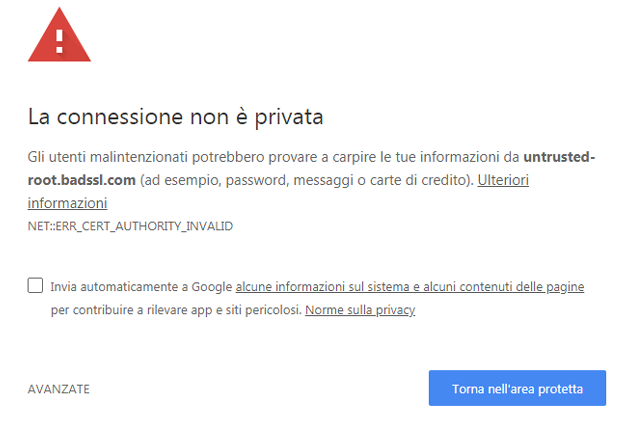The width and height of the screenshot is (643, 428).
Task: Click the bold 'untrusted-' domain text
Action: [559, 157]
